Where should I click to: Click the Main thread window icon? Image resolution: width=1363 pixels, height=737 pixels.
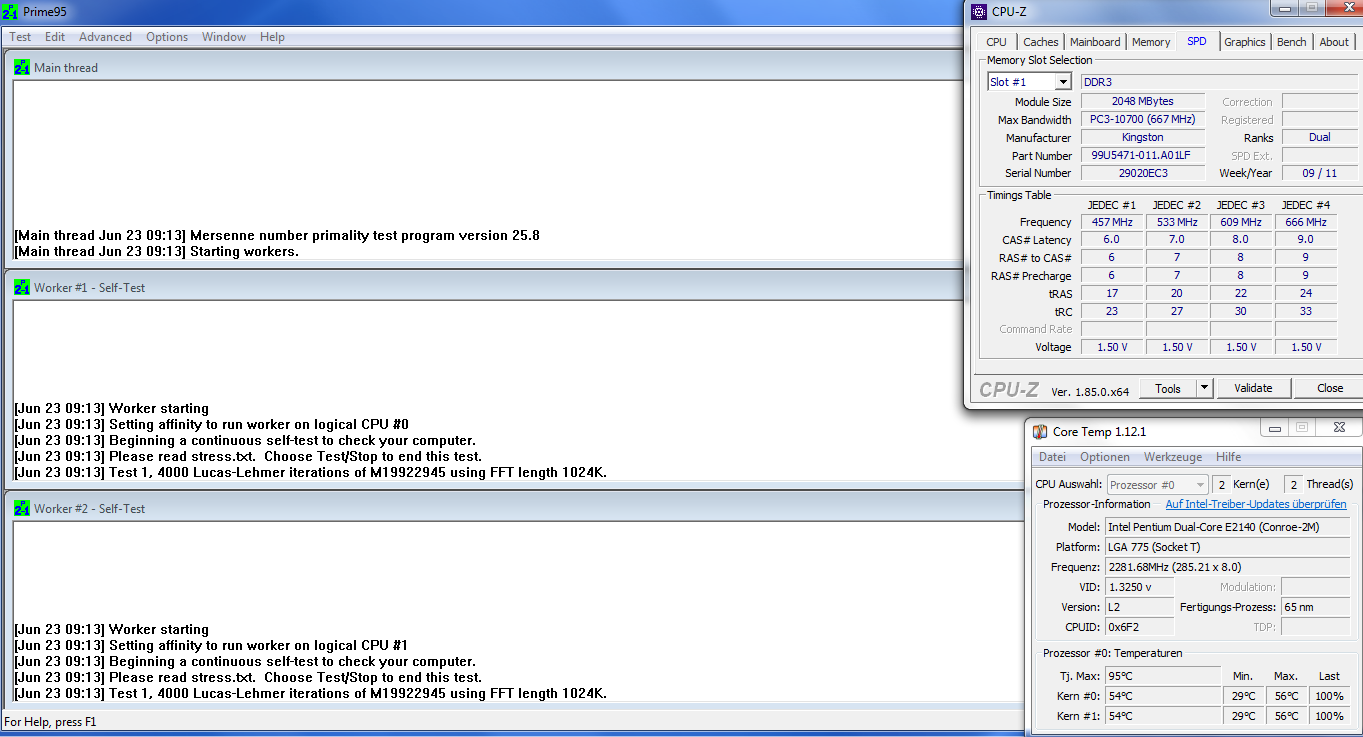coord(22,67)
